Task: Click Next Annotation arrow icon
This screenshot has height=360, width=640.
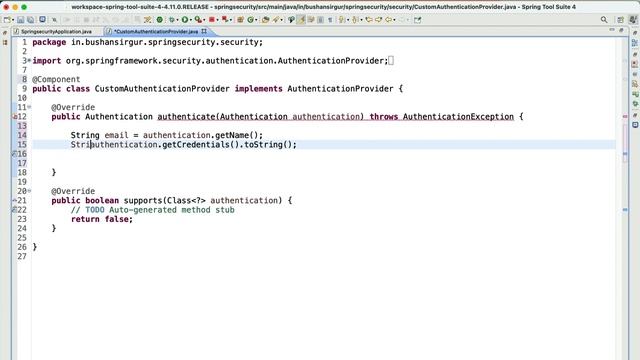Action: pyautogui.click(x=341, y=20)
